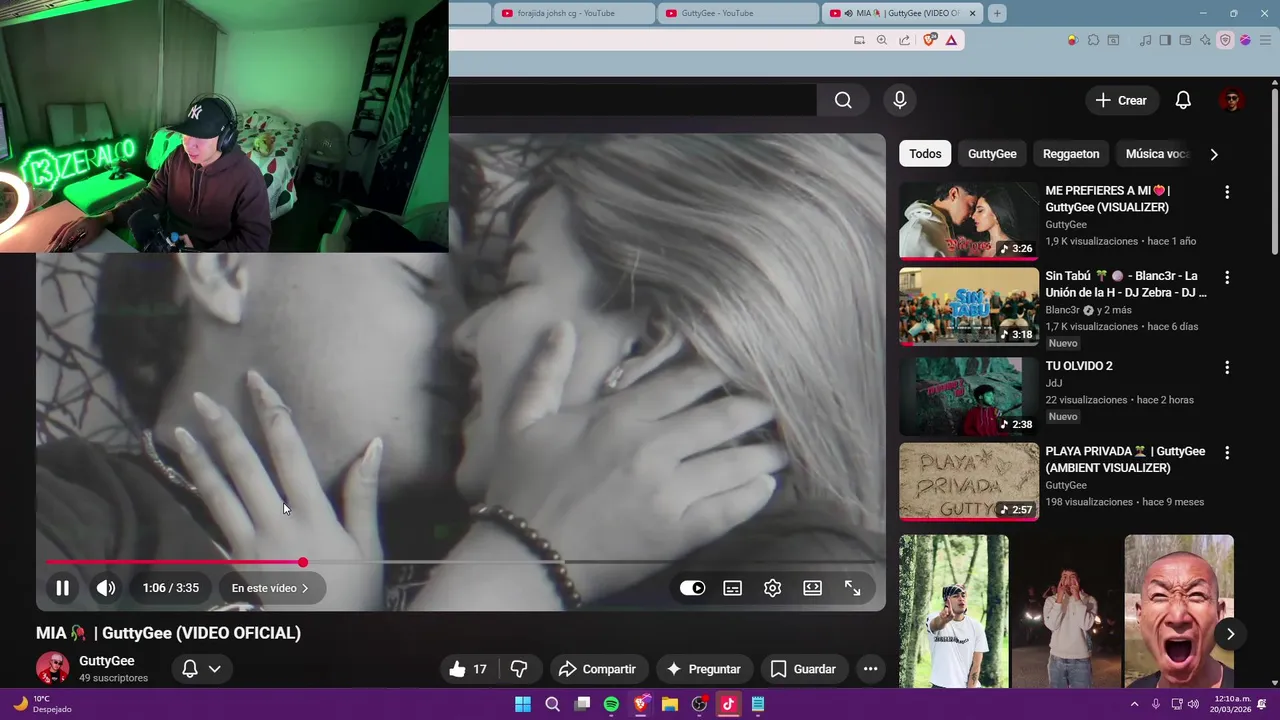The width and height of the screenshot is (1280, 720).
Task: Save video with Guardar button
Action: [x=803, y=669]
